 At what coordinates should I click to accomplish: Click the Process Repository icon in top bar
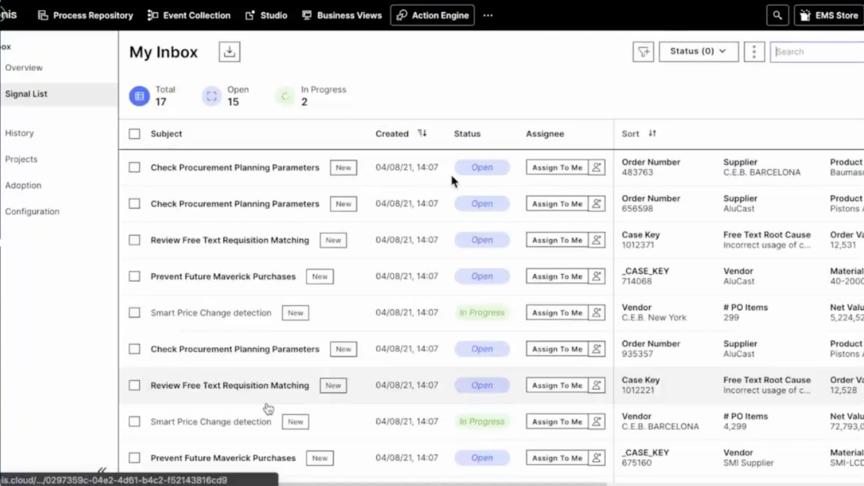pyautogui.click(x=43, y=15)
